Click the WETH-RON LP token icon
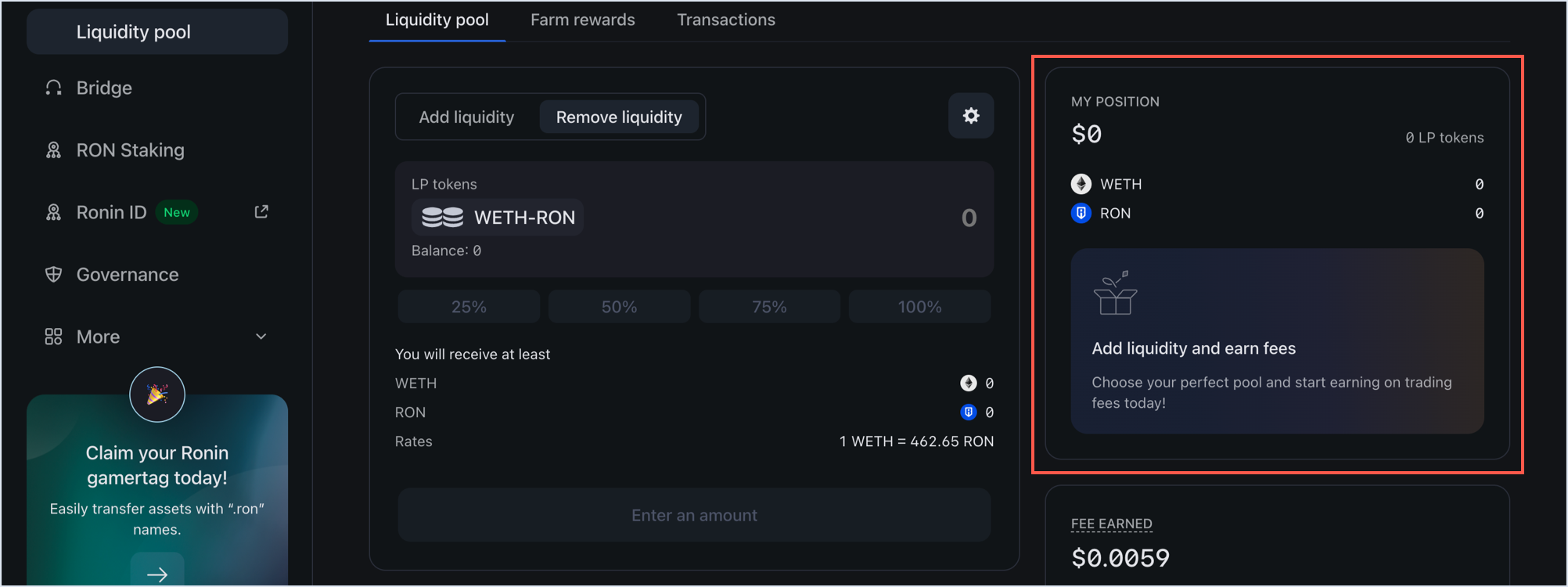The height and width of the screenshot is (587, 1568). tap(443, 218)
